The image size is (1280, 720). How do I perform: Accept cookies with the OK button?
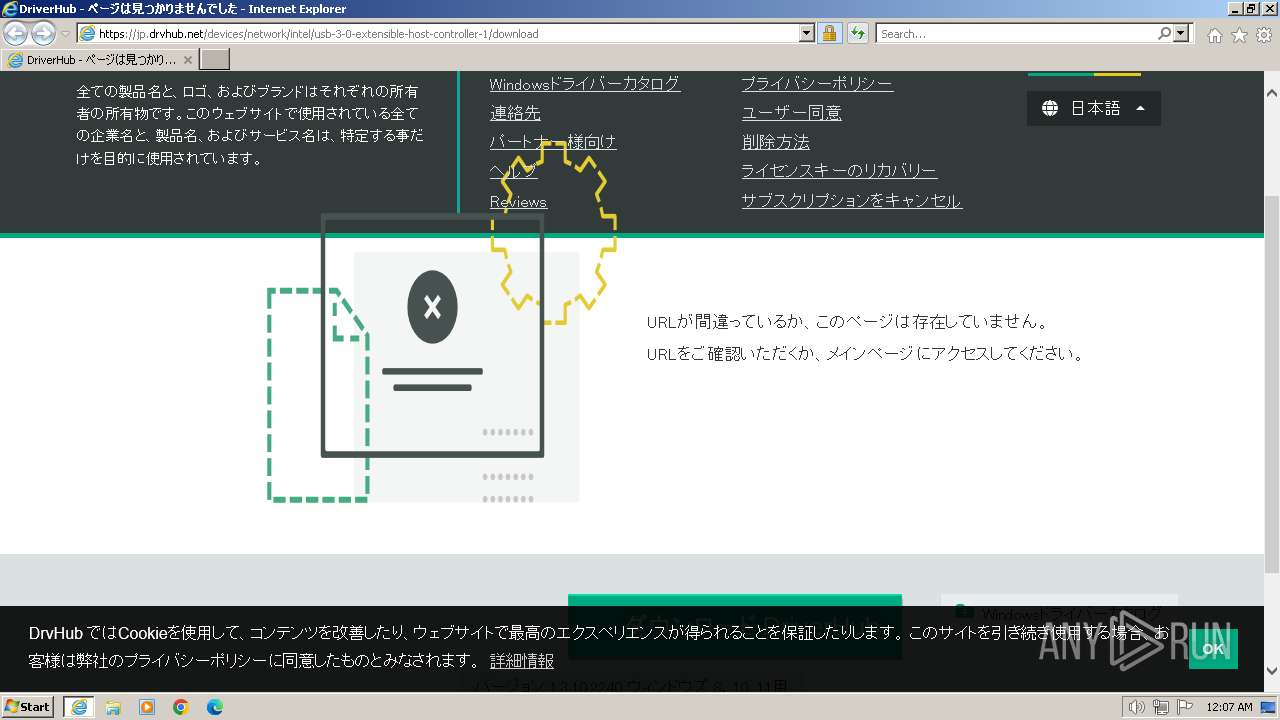pos(1213,649)
